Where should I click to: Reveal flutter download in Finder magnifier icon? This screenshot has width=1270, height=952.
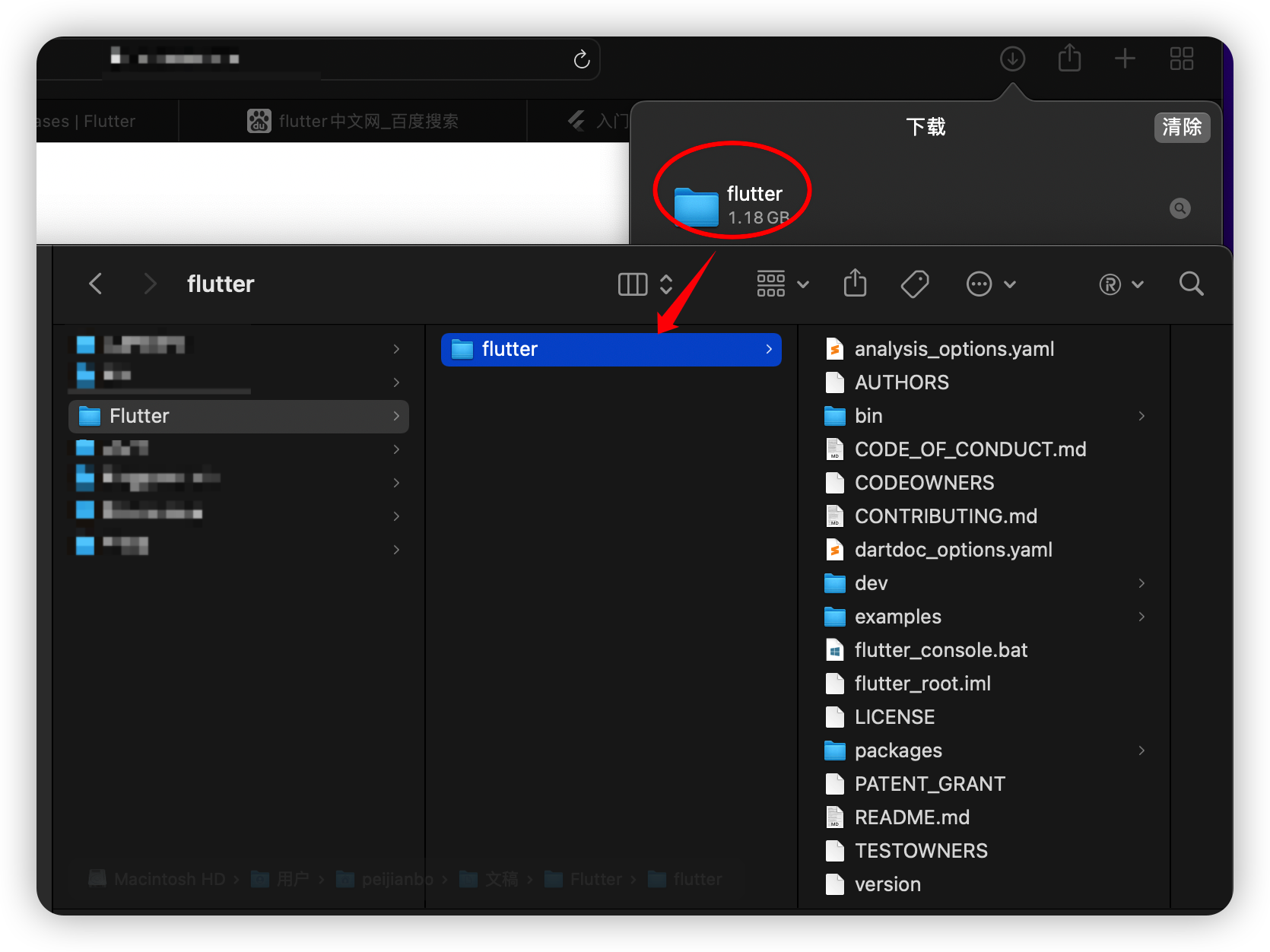(x=1180, y=208)
